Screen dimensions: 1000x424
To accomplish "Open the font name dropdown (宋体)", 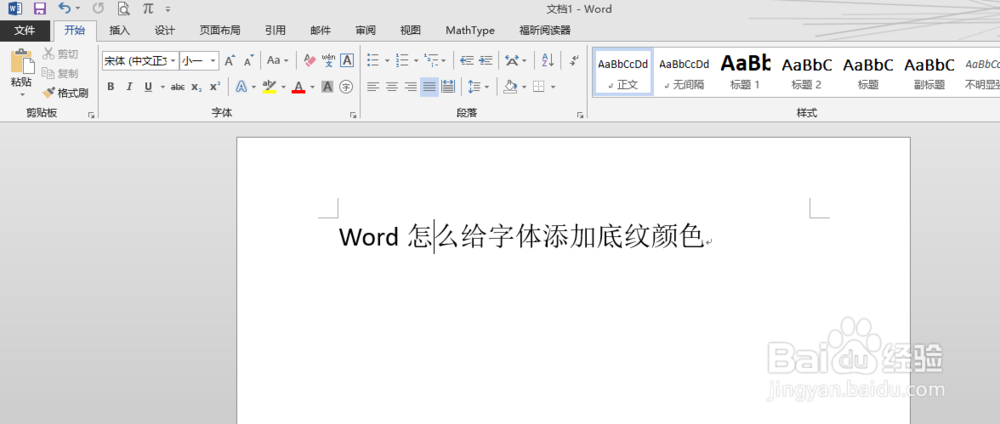I will click(173, 61).
